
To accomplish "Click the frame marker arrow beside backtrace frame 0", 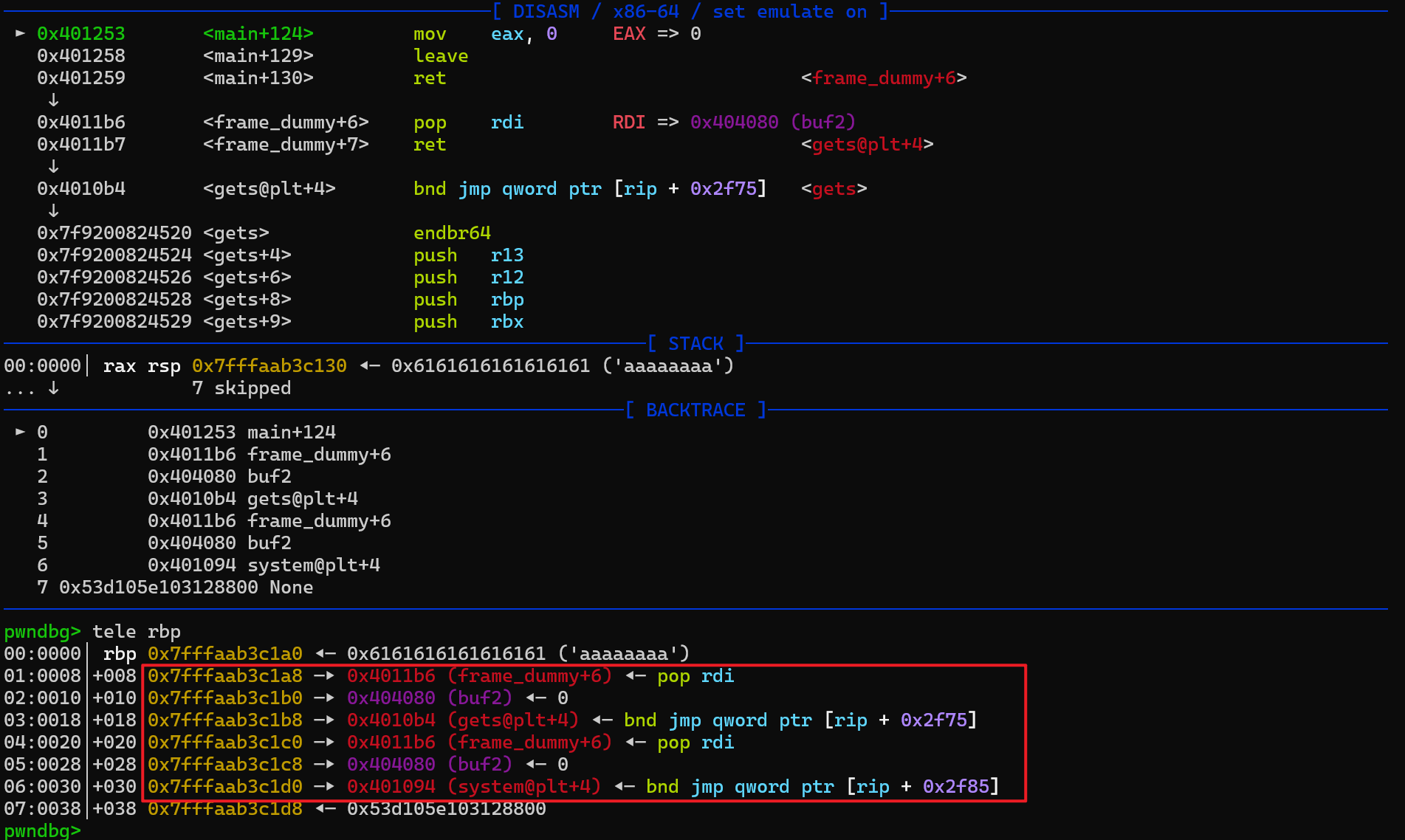I will click(20, 432).
